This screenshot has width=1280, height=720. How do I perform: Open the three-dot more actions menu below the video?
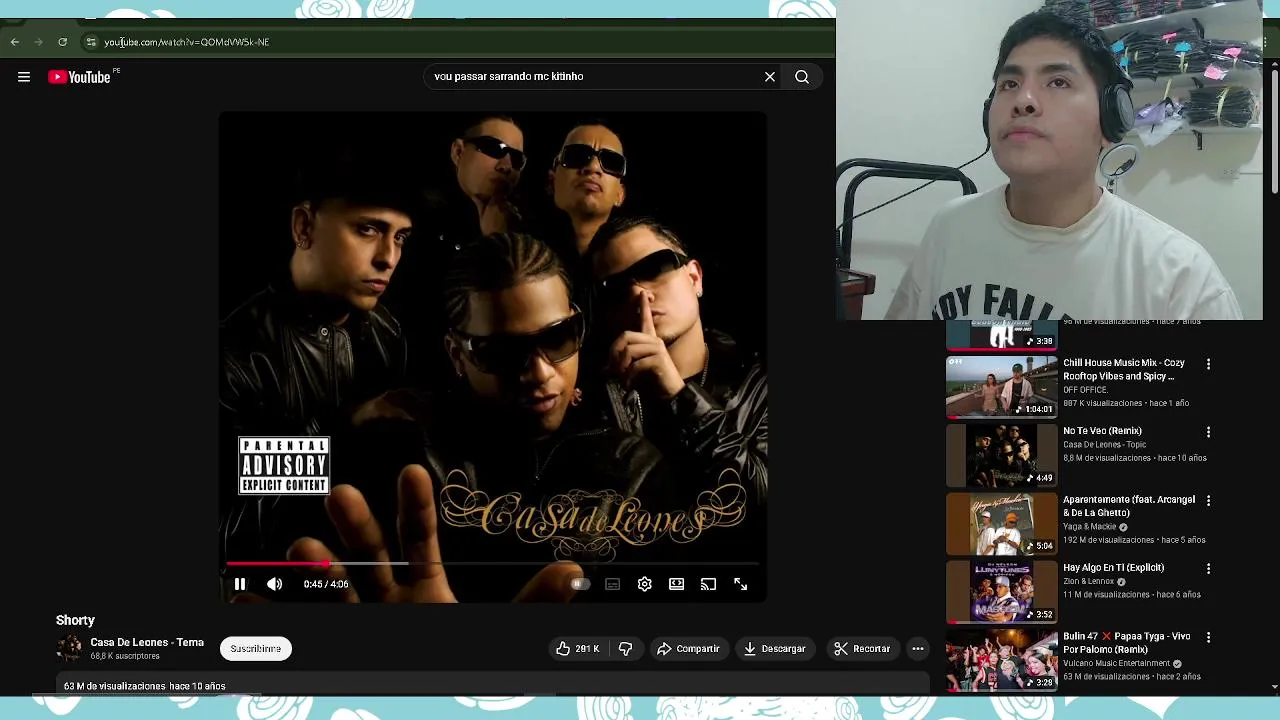918,649
